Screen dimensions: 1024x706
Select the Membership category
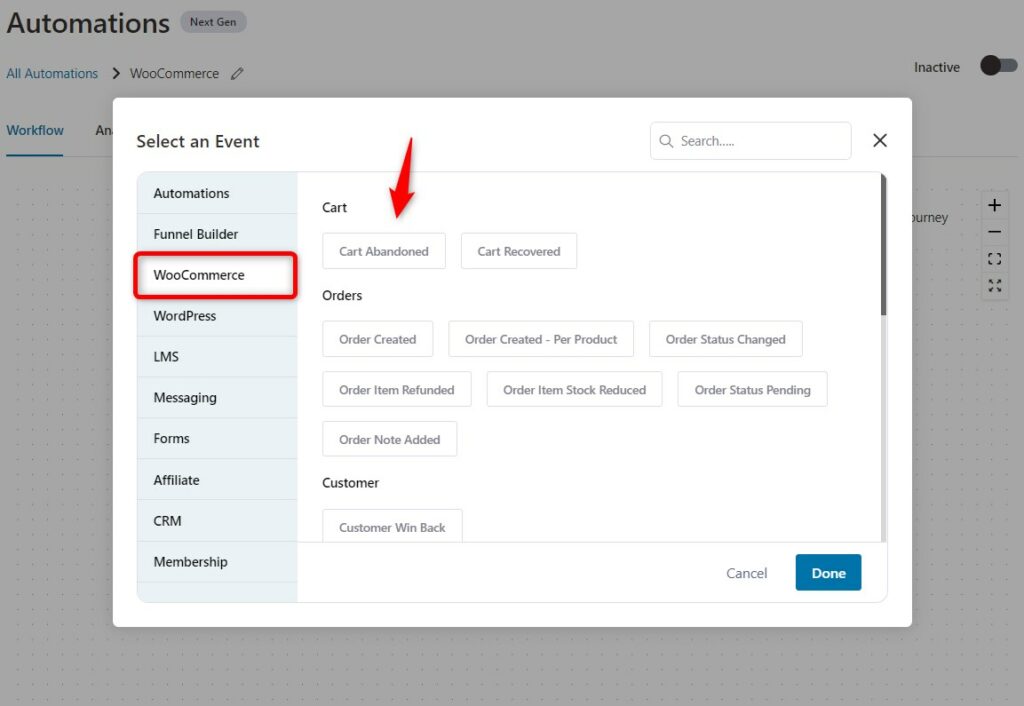point(217,562)
